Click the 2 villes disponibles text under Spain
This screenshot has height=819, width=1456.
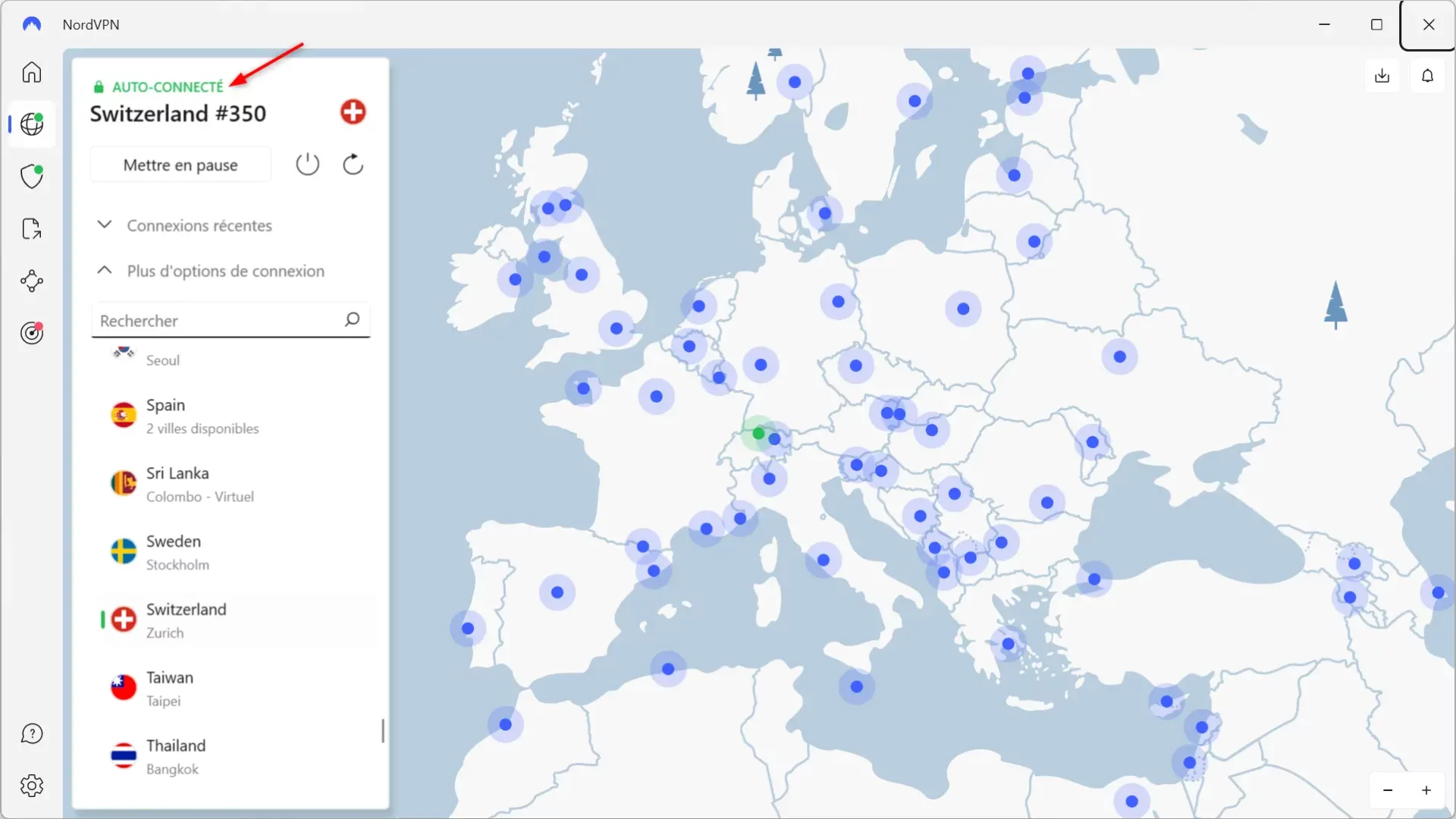coord(202,428)
